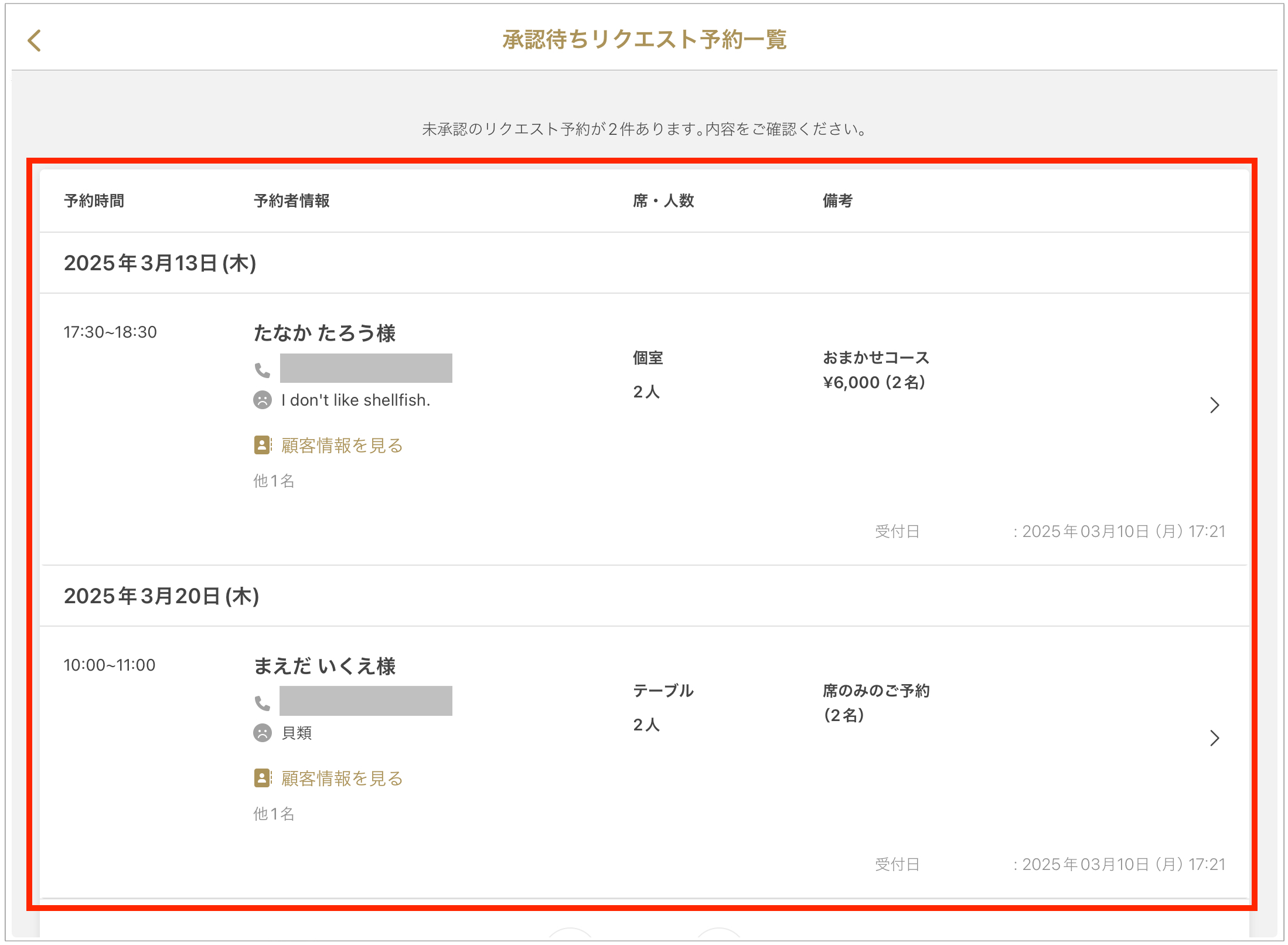Click customer card icon in March 13 reservation
1288x945 pixels.
tap(262, 445)
